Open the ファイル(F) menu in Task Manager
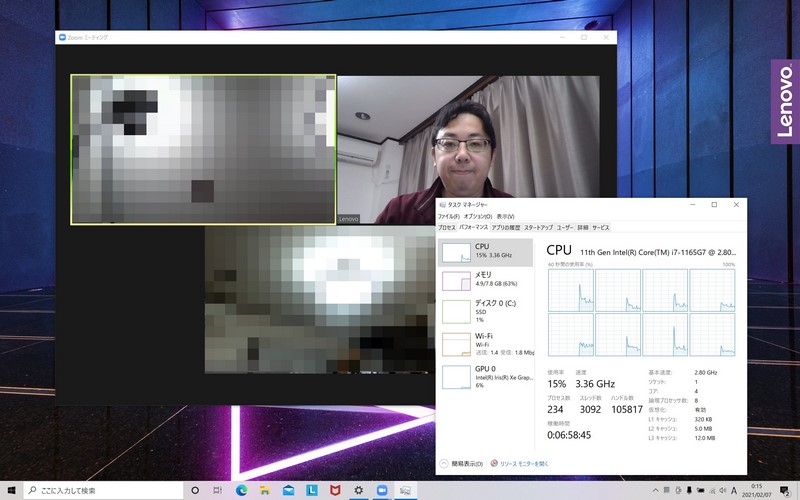The height and width of the screenshot is (500, 800). pos(448,216)
